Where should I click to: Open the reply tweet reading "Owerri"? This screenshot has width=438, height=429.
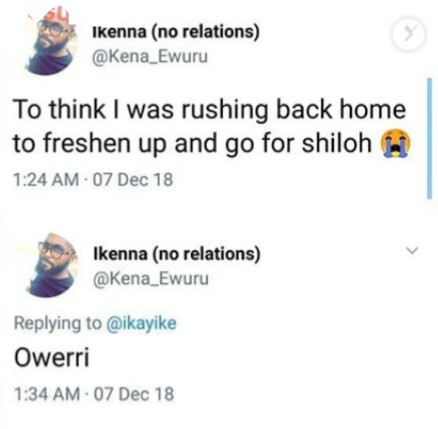[52, 358]
